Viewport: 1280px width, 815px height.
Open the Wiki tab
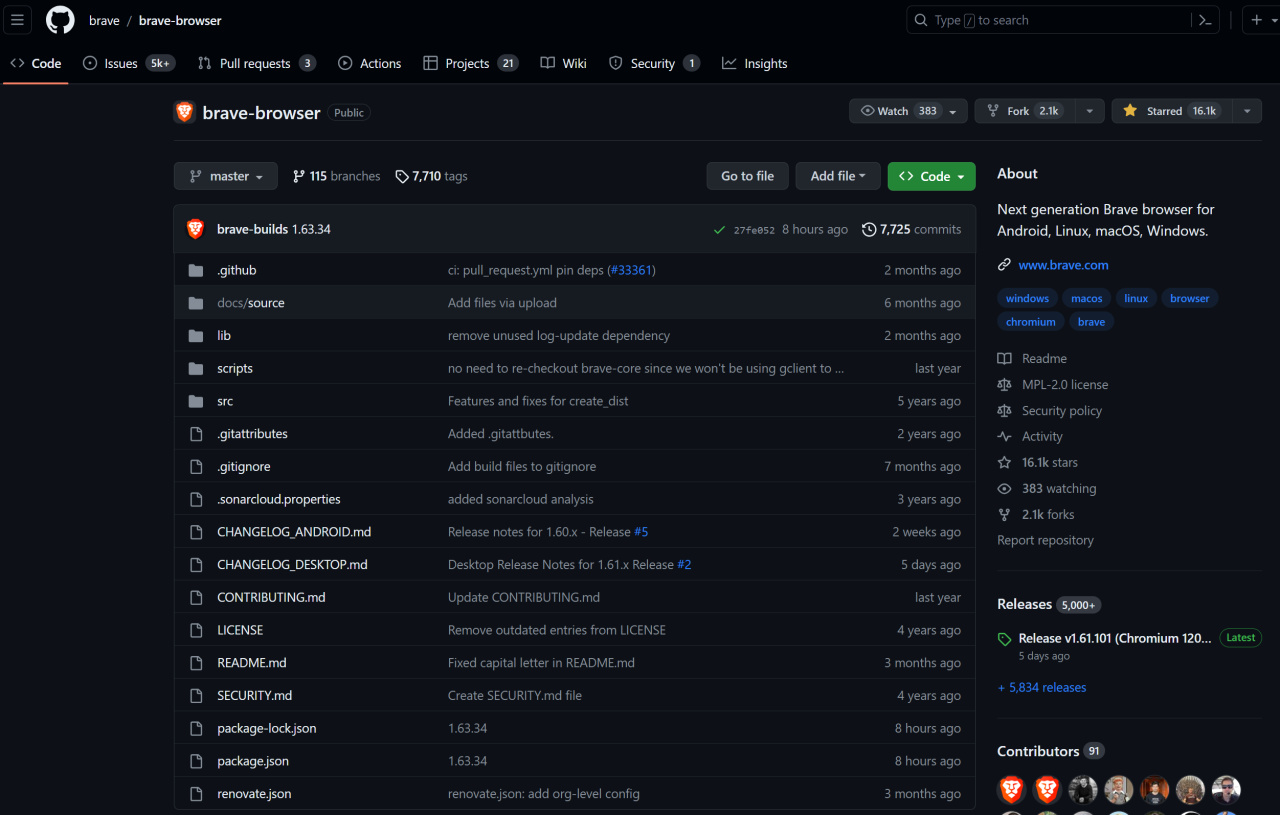click(x=563, y=63)
